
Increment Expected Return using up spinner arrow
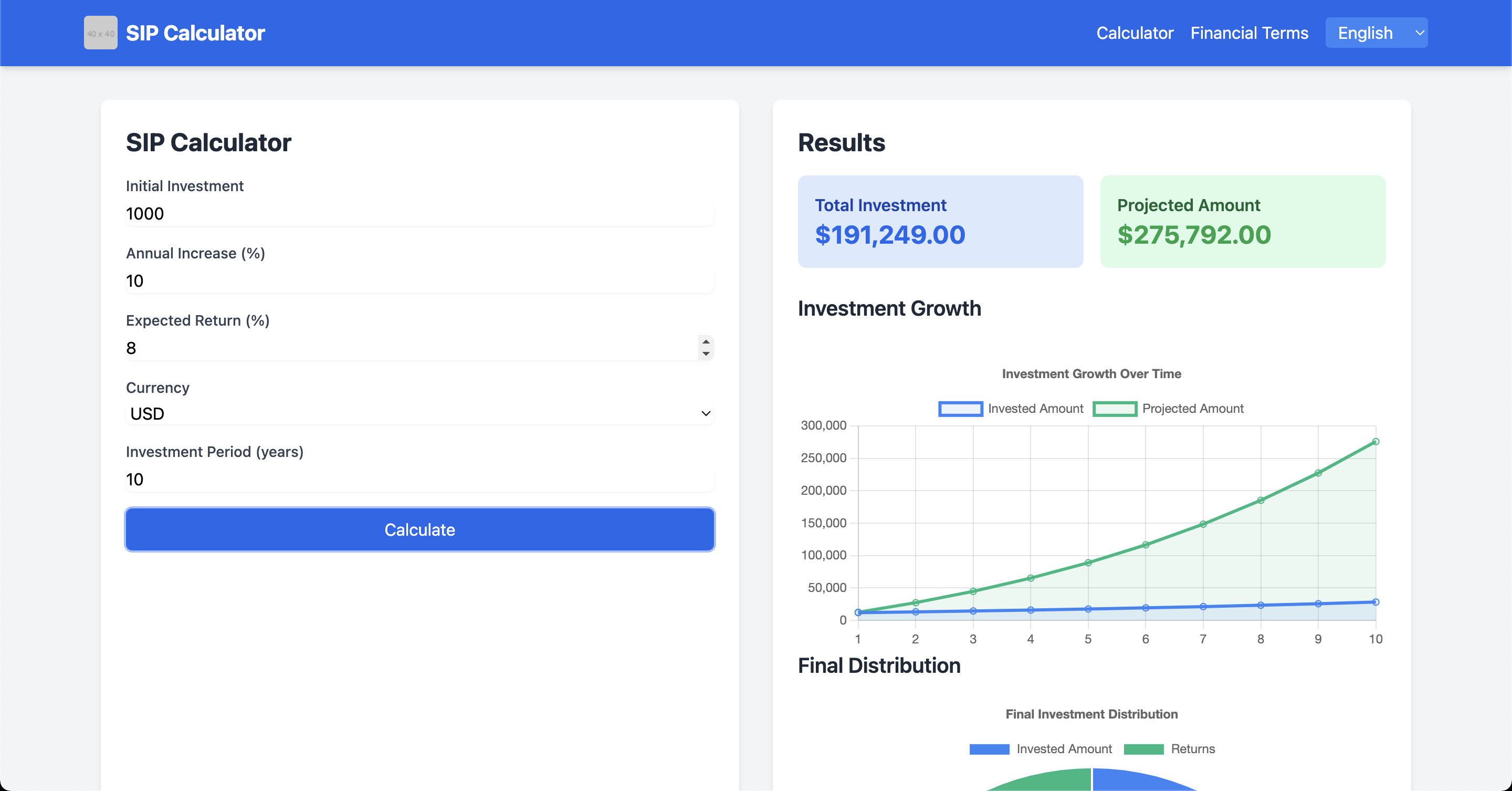pos(706,342)
